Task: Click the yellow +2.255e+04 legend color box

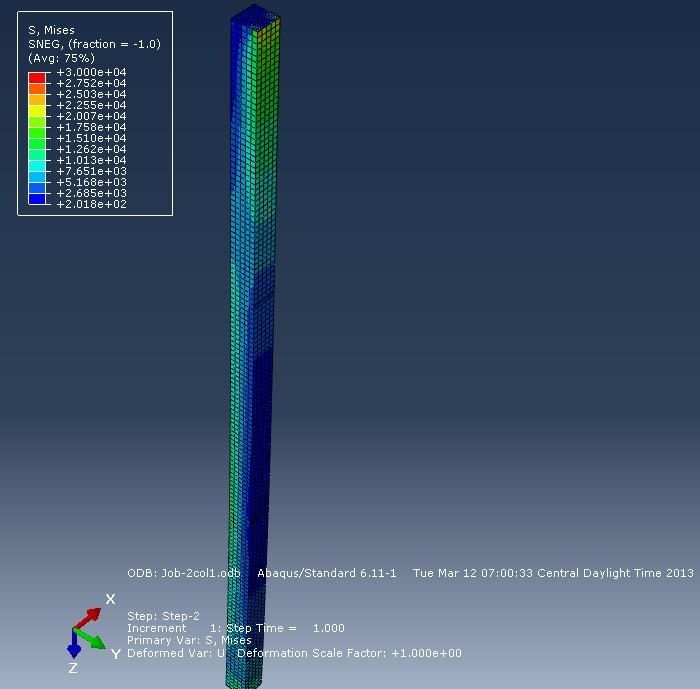Action: tap(37, 110)
